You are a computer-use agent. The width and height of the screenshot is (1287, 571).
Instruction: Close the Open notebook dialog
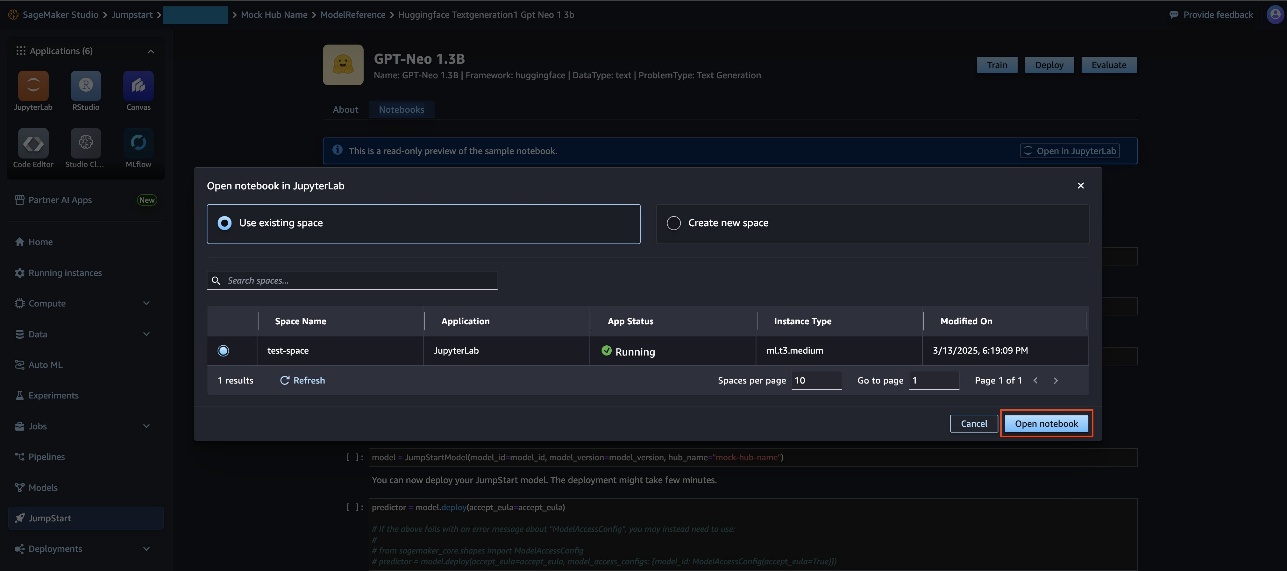(x=1080, y=186)
